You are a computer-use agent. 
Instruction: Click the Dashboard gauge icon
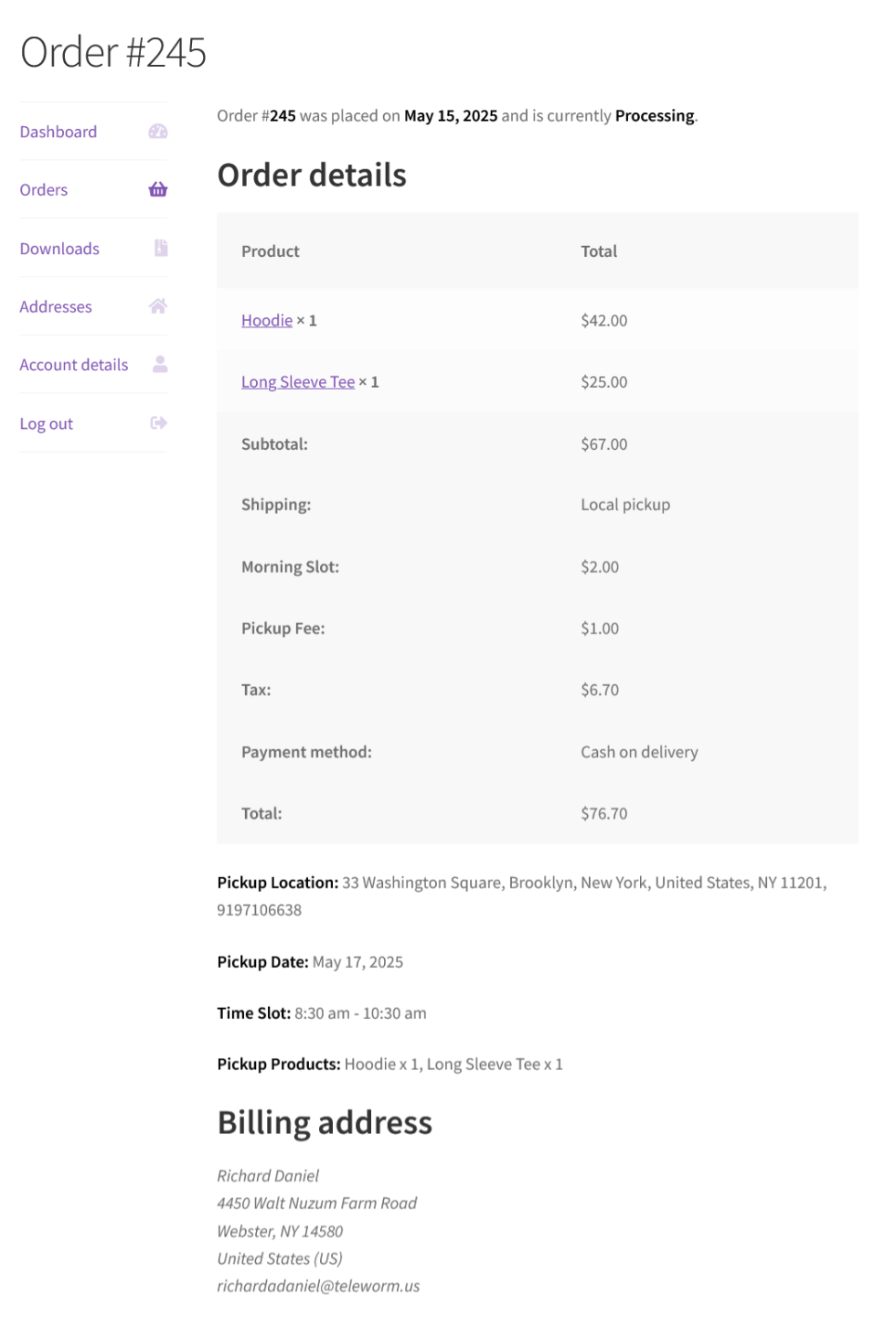pyautogui.click(x=158, y=132)
